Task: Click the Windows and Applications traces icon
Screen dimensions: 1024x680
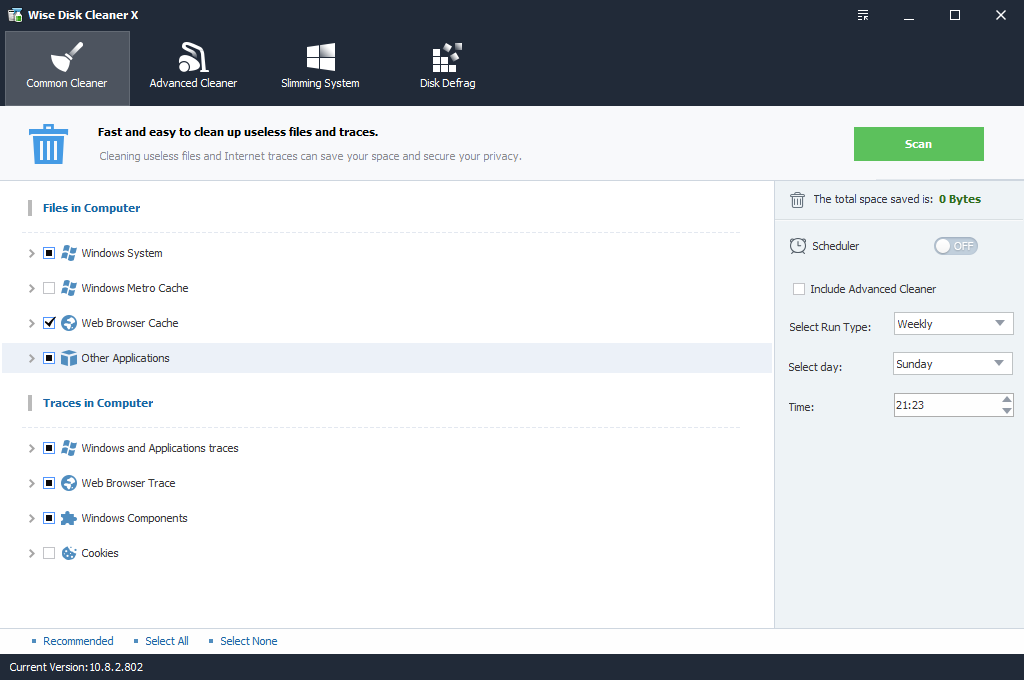Action: (x=69, y=448)
